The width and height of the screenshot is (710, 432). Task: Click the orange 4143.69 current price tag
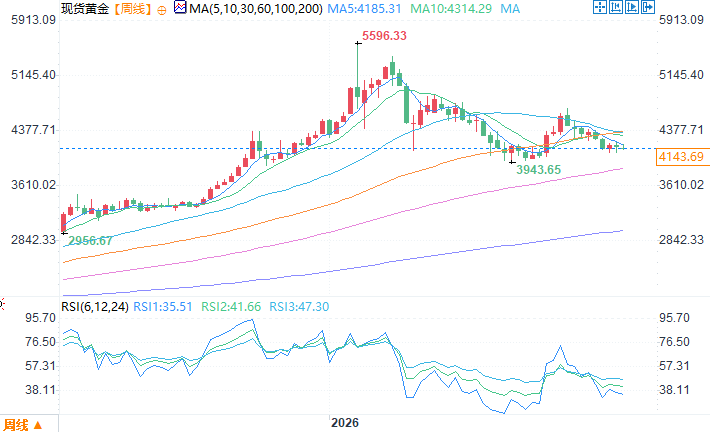tap(681, 157)
